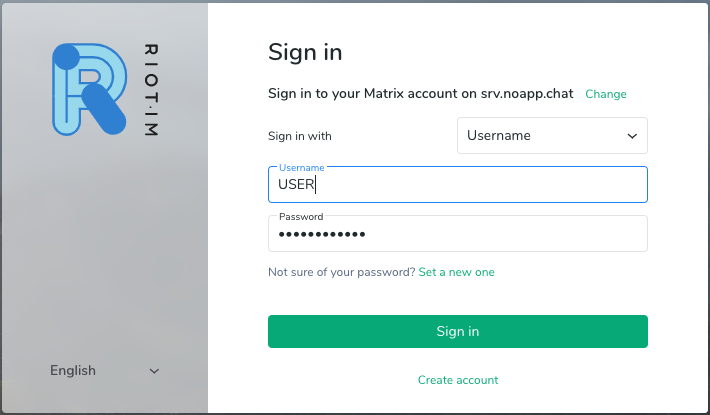Screen dimensions: 710x415
Task: Click the 'Sign in' page heading
Action: pyautogui.click(x=305, y=52)
